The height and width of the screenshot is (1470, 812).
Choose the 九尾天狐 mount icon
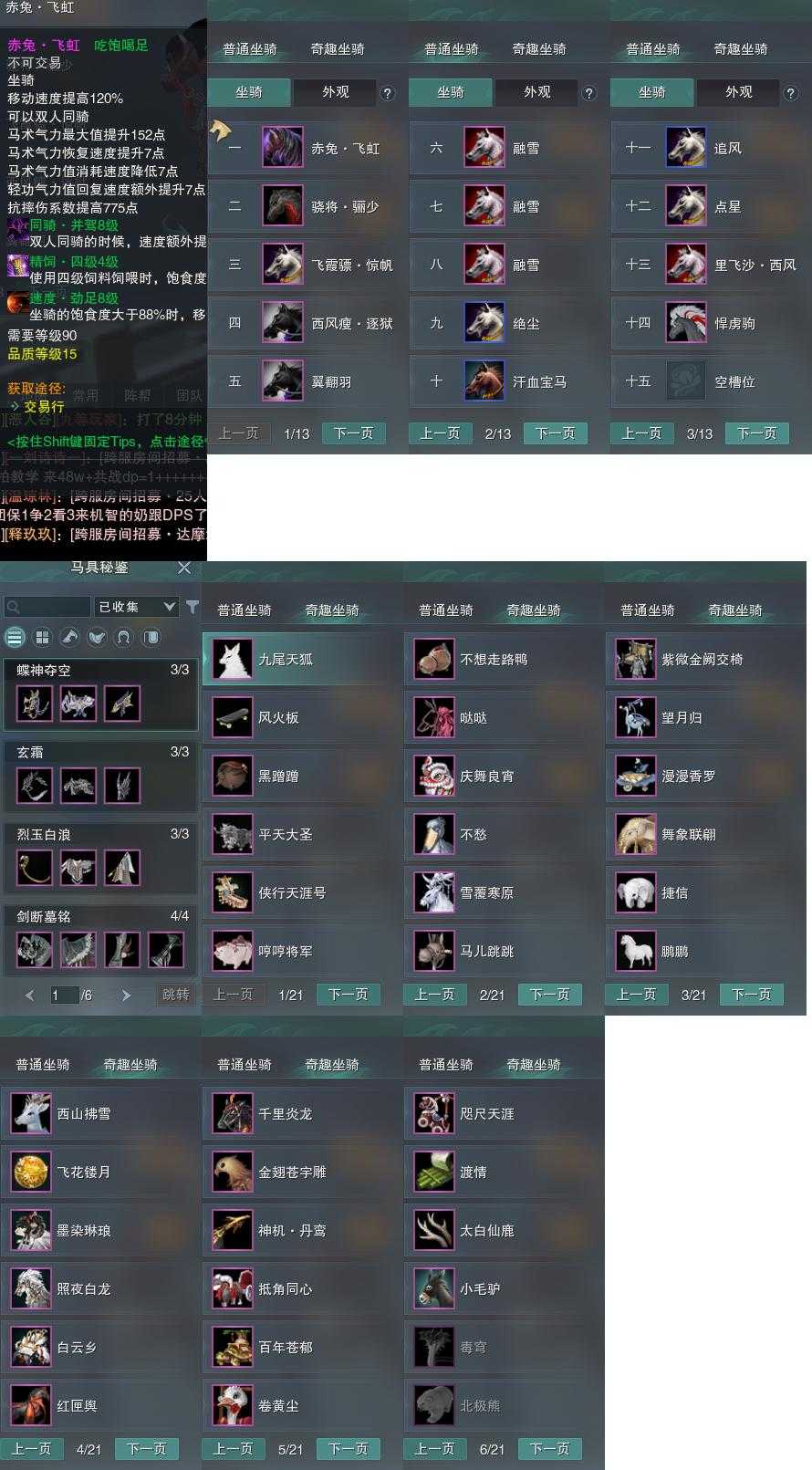click(x=233, y=659)
